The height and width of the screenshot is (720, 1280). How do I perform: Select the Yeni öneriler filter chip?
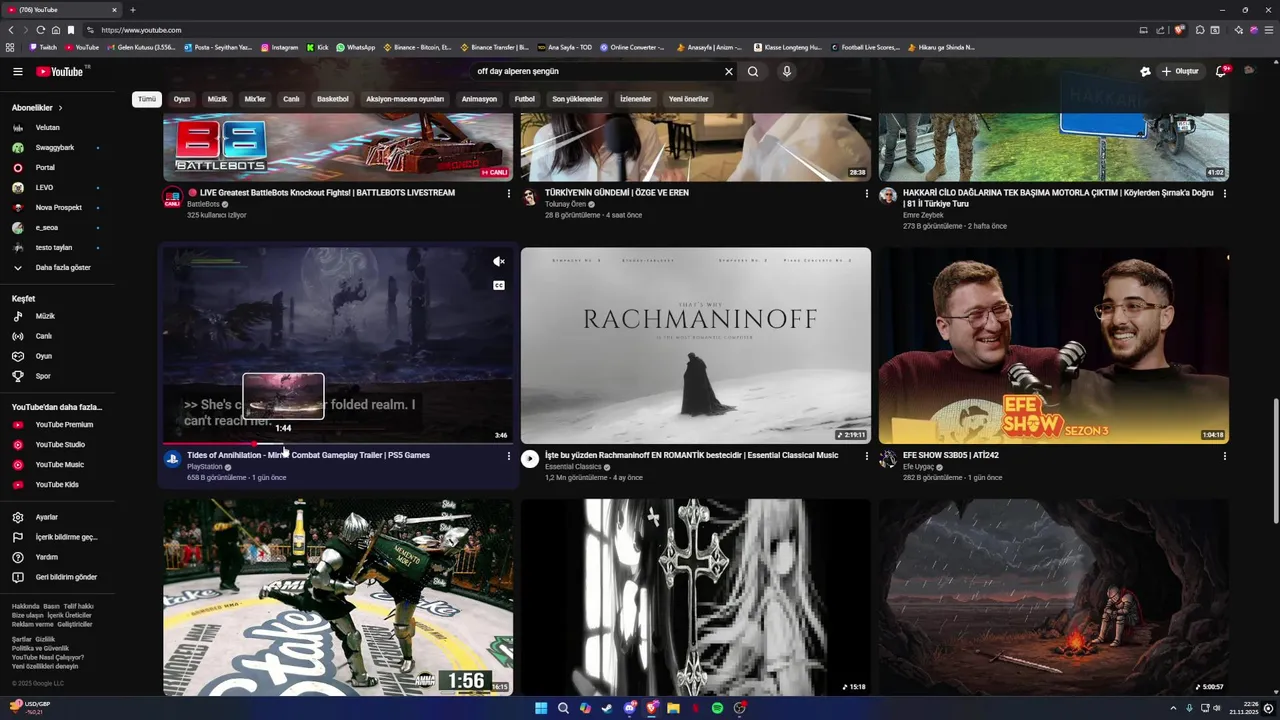(688, 99)
